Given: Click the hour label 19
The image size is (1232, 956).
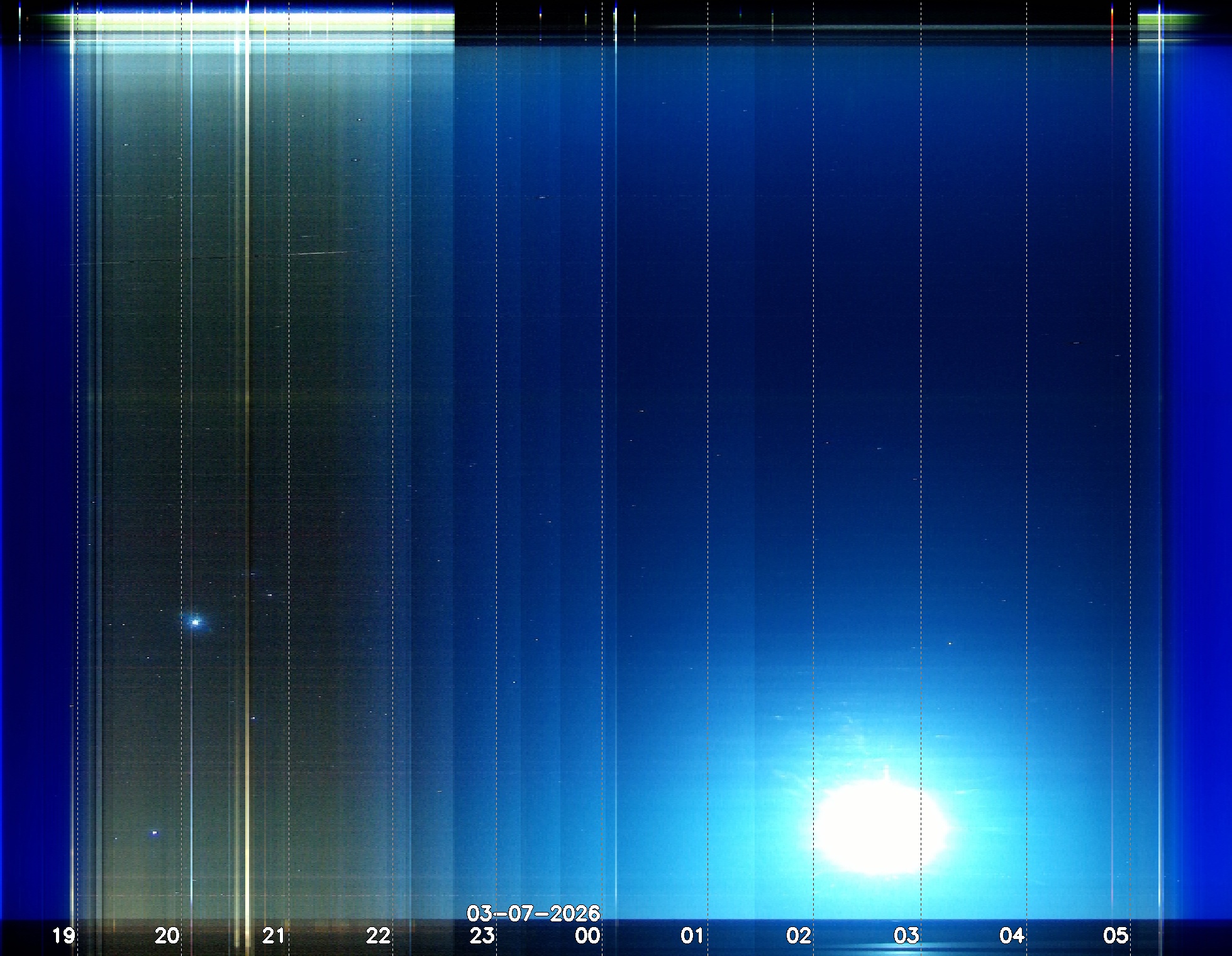Looking at the screenshot, I should tap(64, 936).
